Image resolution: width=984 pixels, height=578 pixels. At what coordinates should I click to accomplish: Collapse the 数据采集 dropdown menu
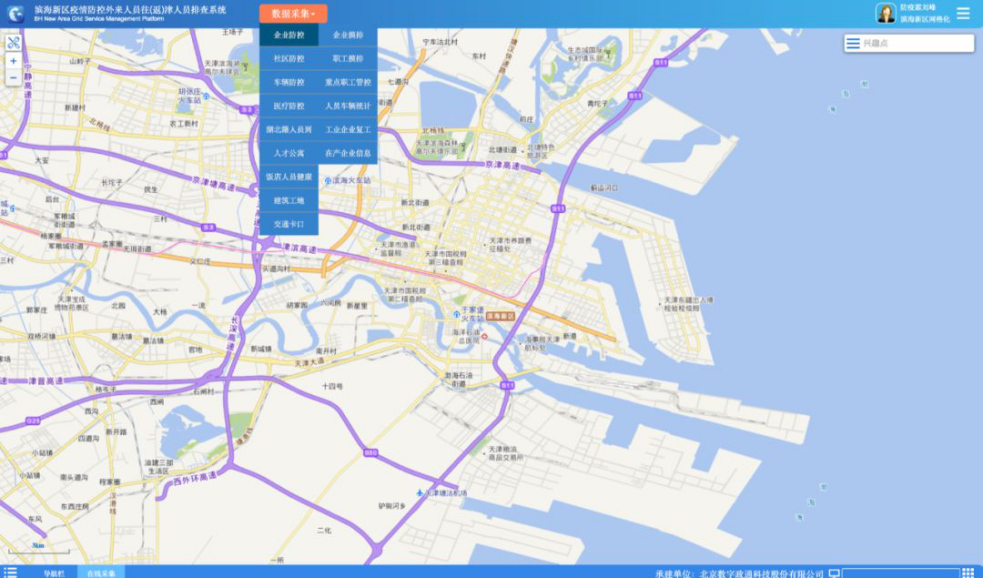(293, 14)
